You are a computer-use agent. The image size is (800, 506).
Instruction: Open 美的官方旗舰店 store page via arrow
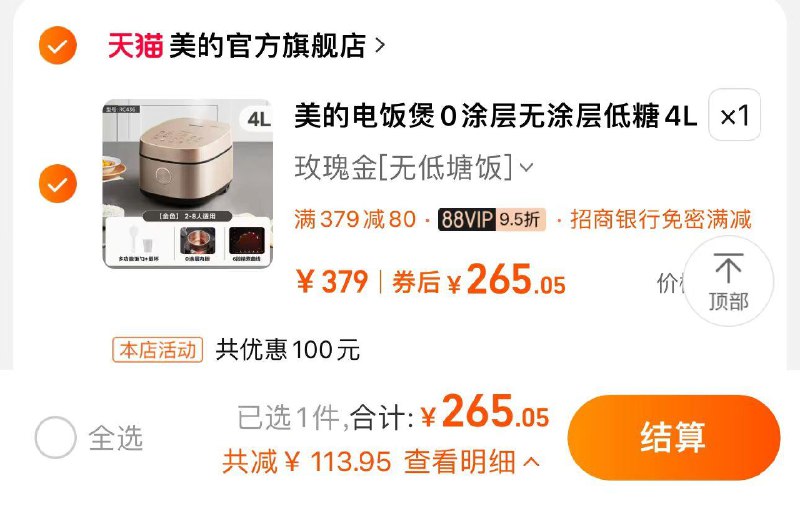pyautogui.click(x=380, y=45)
